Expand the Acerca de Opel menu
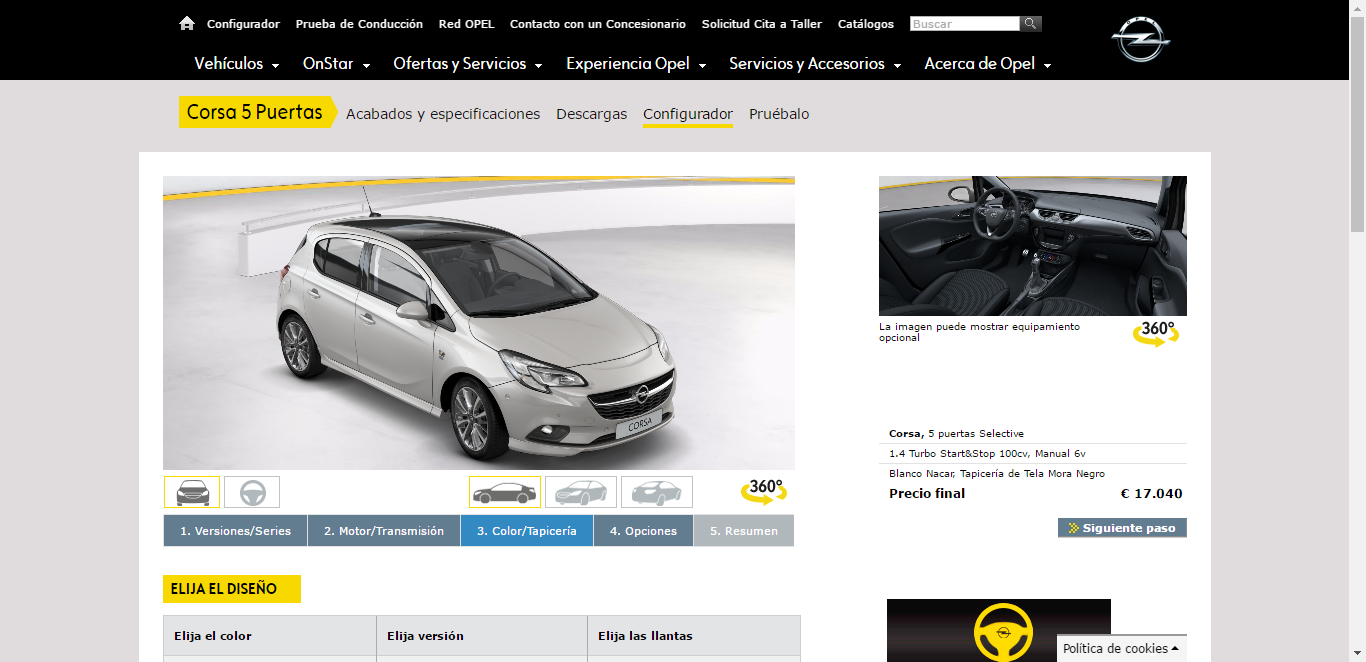Screen dimensions: 1366x662 (x=987, y=64)
